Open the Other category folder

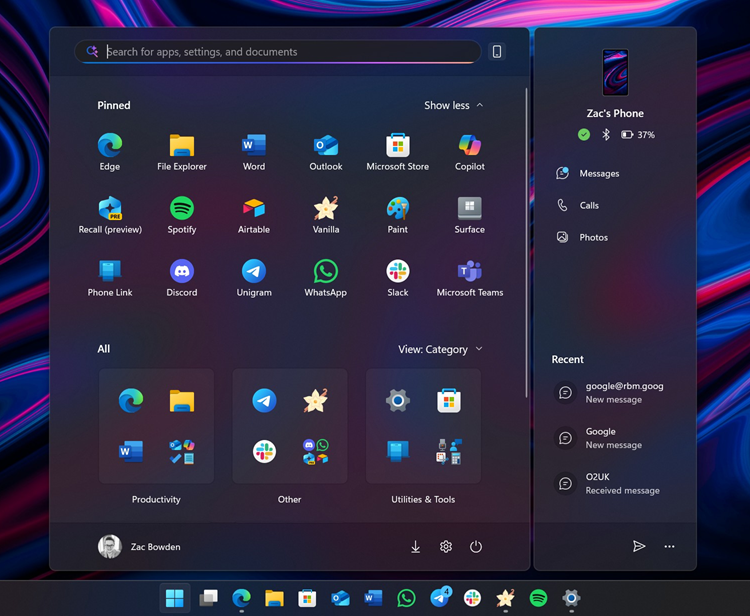coord(290,426)
